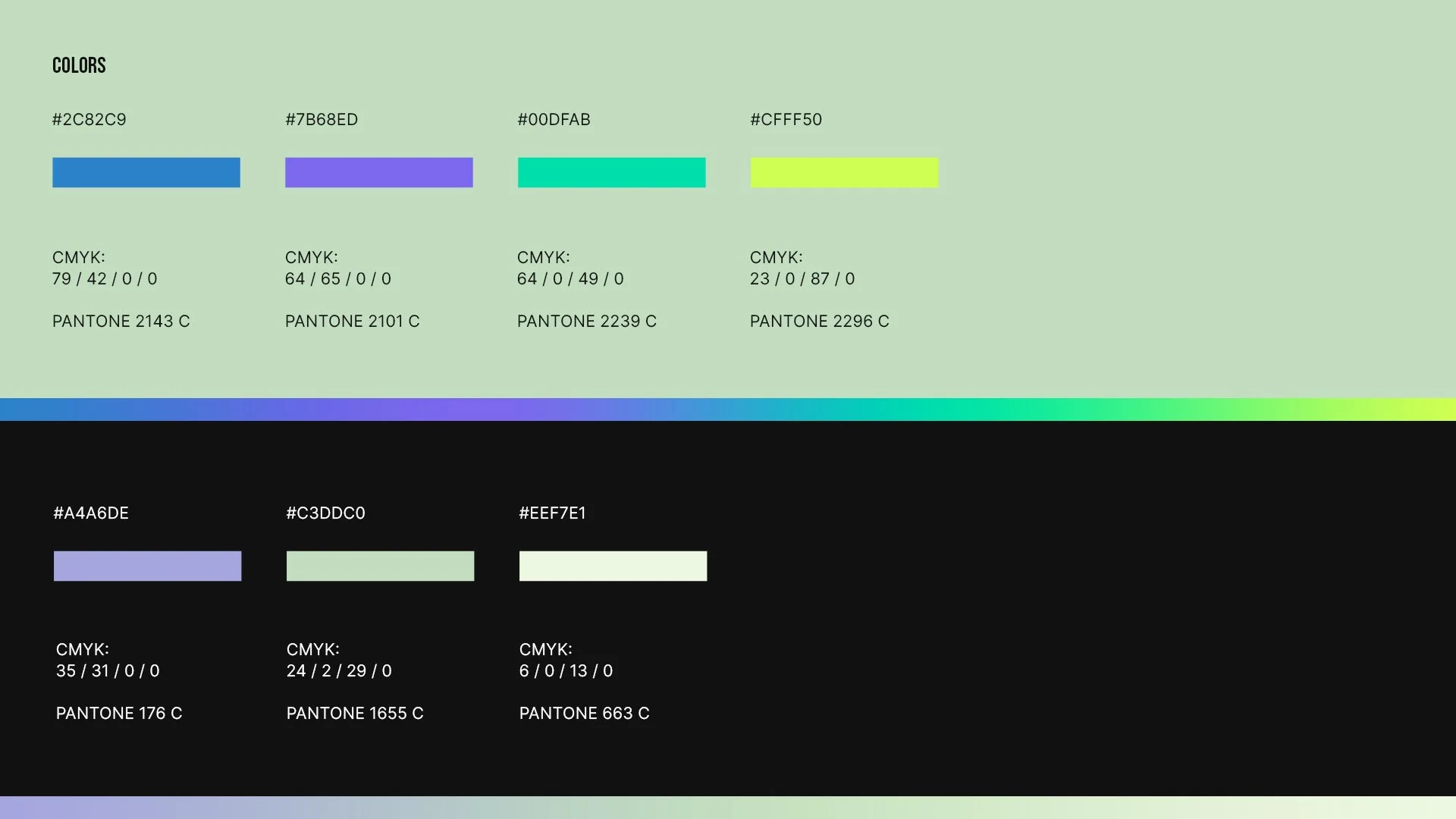Click the #00DFAB hex label
1456x819 pixels.
pyautogui.click(x=554, y=119)
